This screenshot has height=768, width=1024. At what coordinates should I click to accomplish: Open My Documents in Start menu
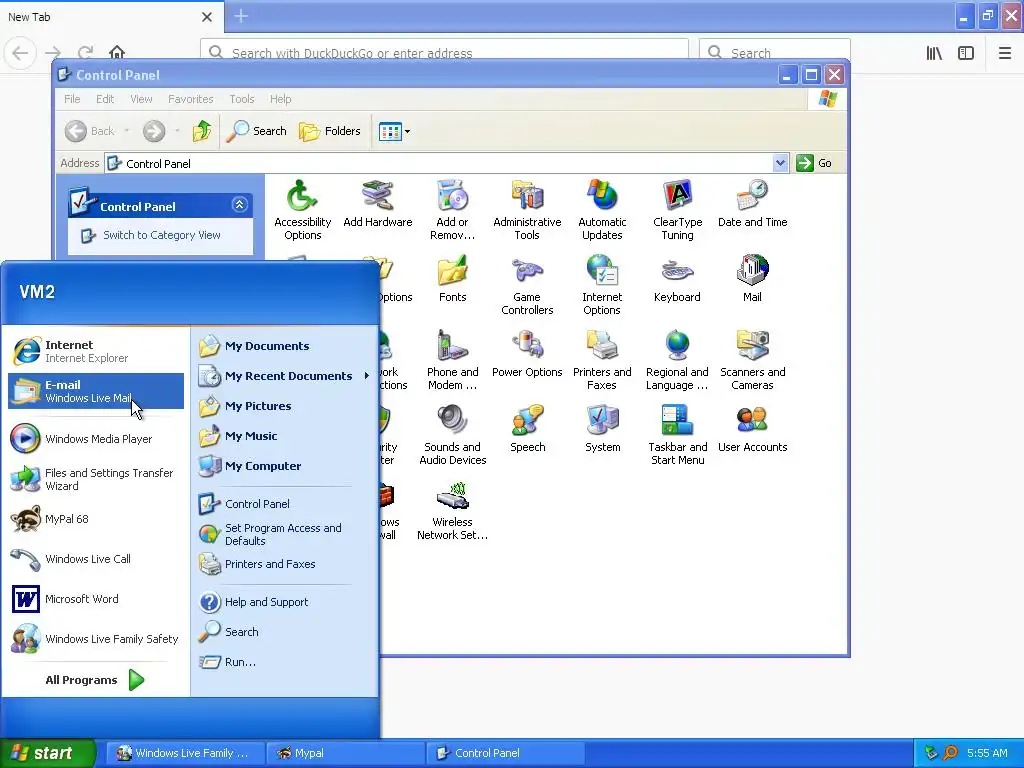tap(284, 345)
